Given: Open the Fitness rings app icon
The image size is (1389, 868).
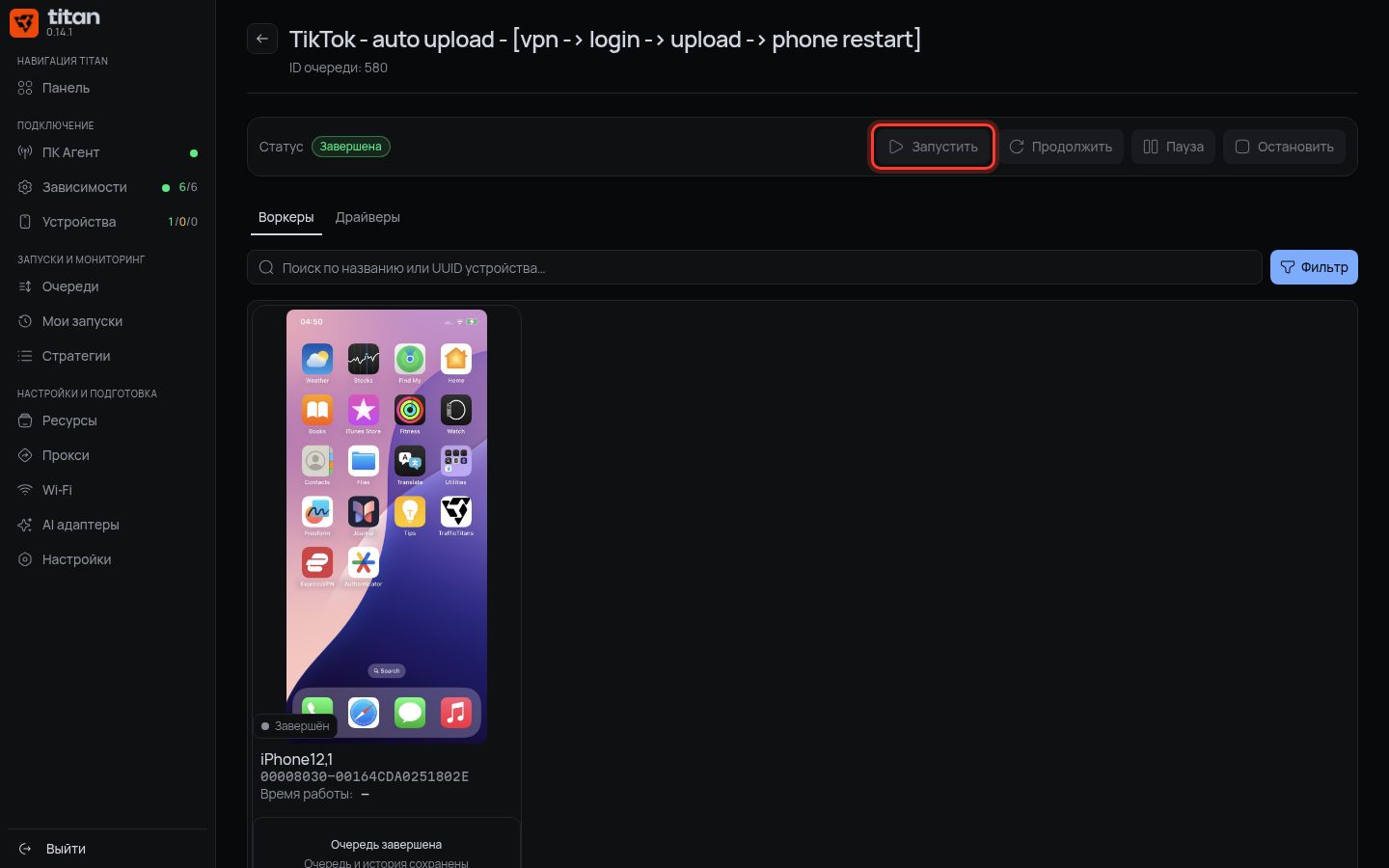Looking at the screenshot, I should pos(410,410).
